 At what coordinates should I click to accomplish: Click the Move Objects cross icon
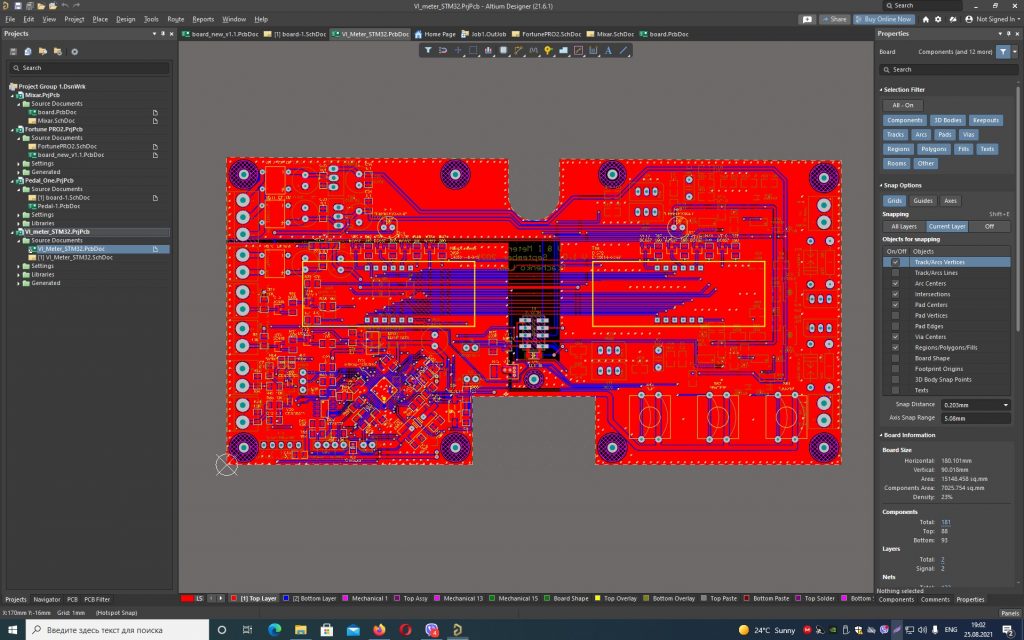pos(458,50)
